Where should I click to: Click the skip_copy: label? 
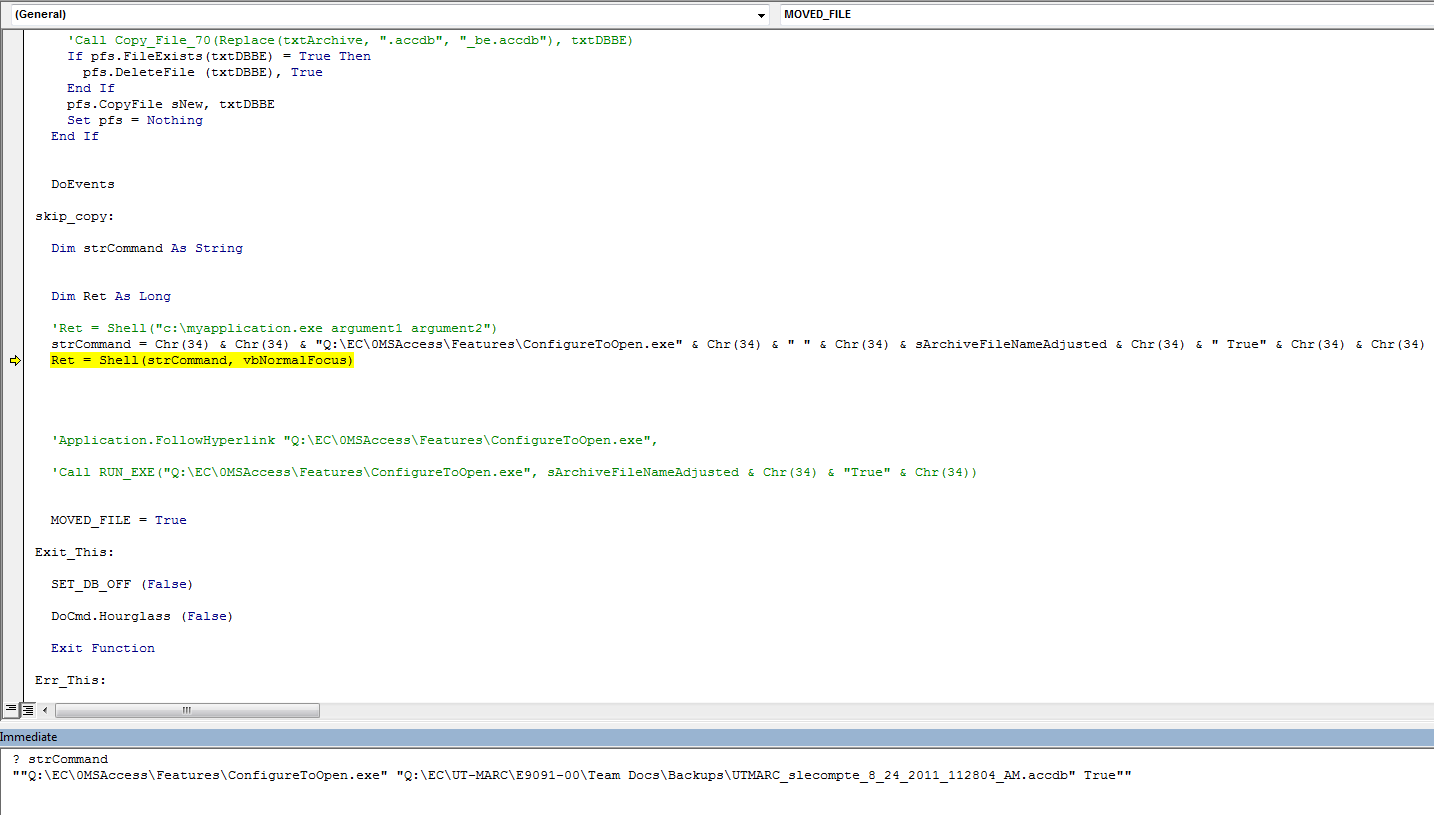coord(75,216)
